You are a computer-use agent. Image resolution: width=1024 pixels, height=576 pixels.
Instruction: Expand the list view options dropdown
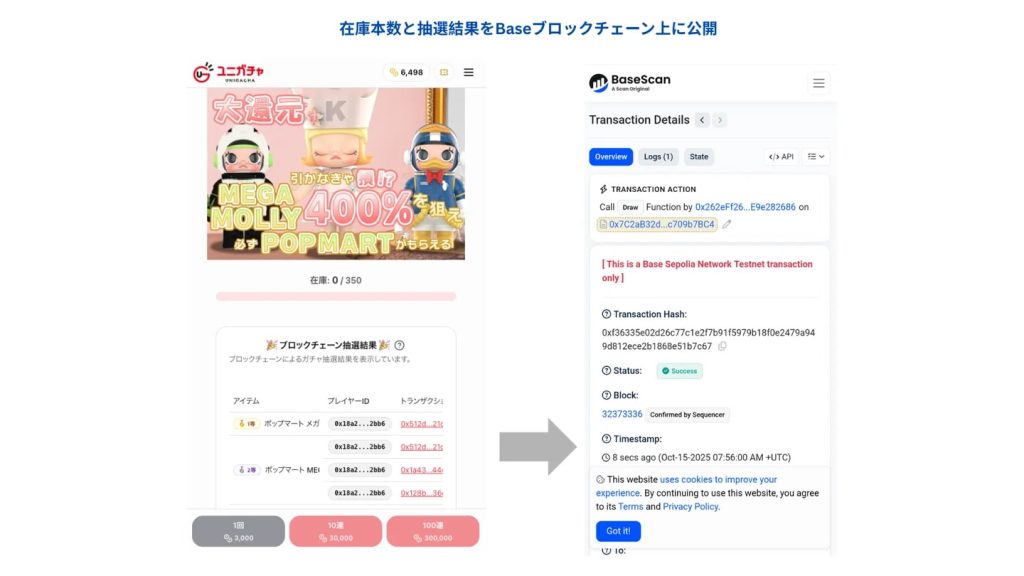(x=816, y=157)
